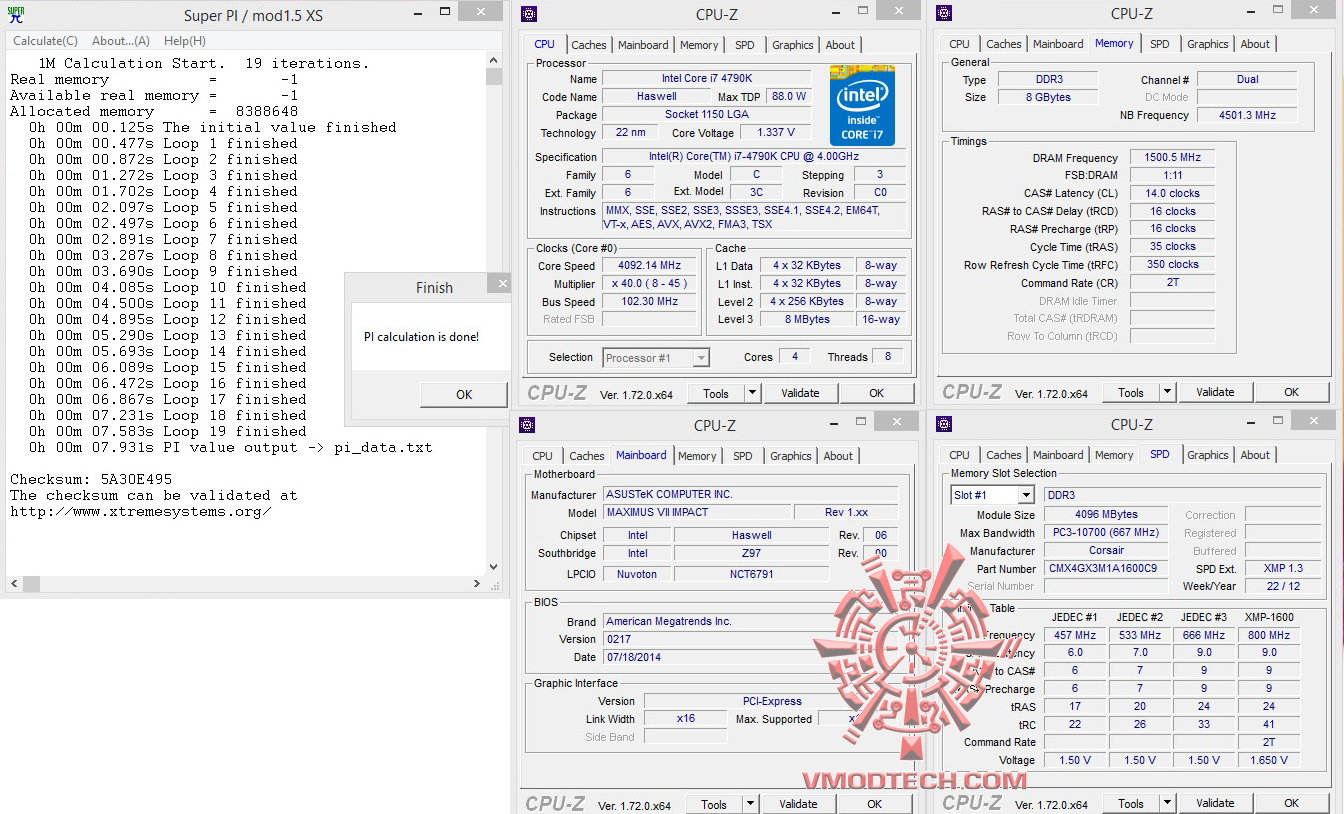Click OK button in the SPD-tab CPU-Z window

[1292, 803]
